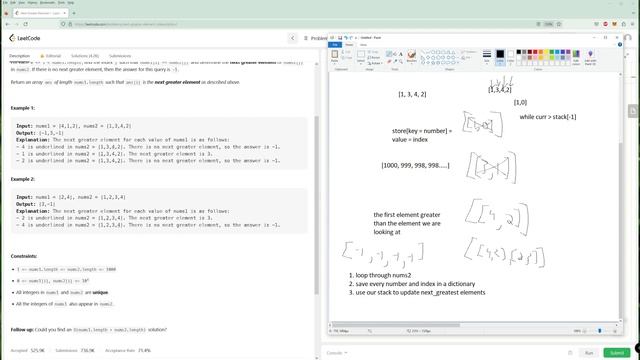Open the browser History menu

[x=32, y=2]
